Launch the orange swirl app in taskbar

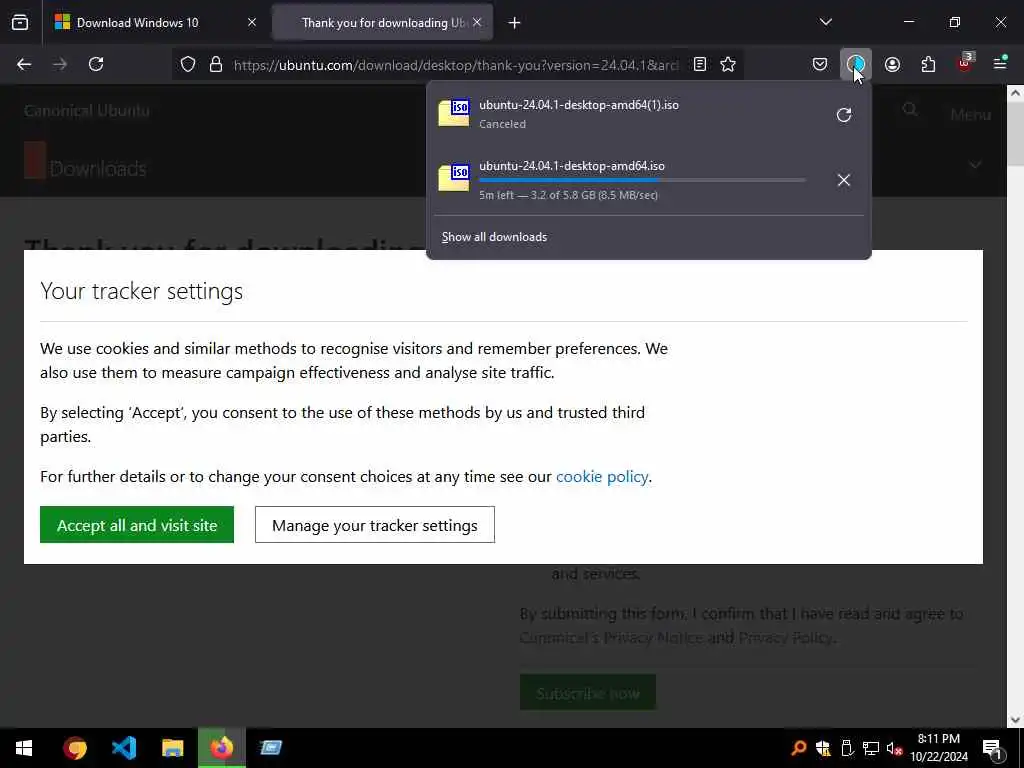(75, 748)
